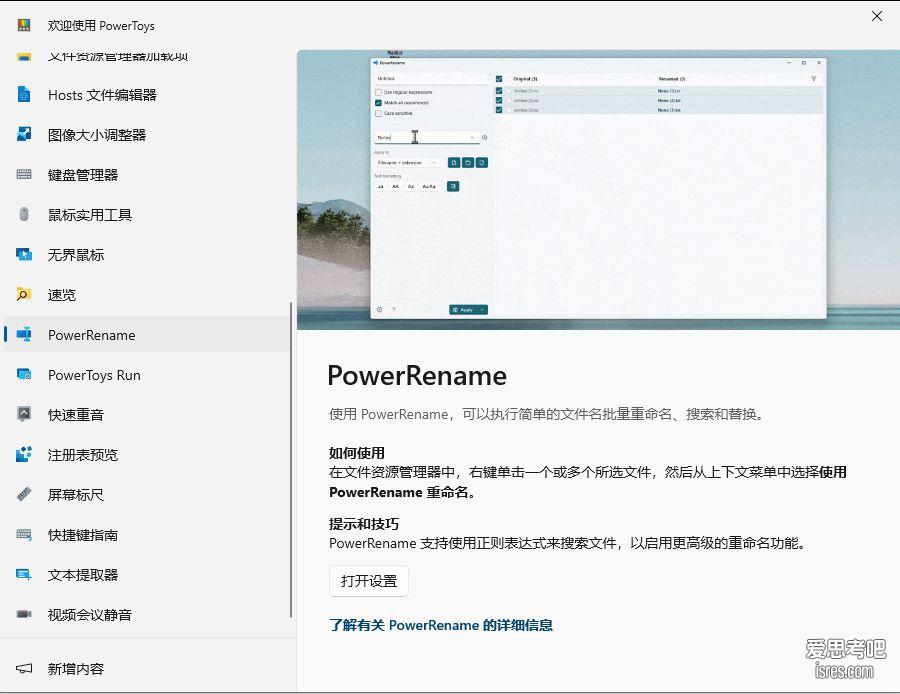The height and width of the screenshot is (694, 900).
Task: Click the Quick Accent icon
Action: (24, 414)
